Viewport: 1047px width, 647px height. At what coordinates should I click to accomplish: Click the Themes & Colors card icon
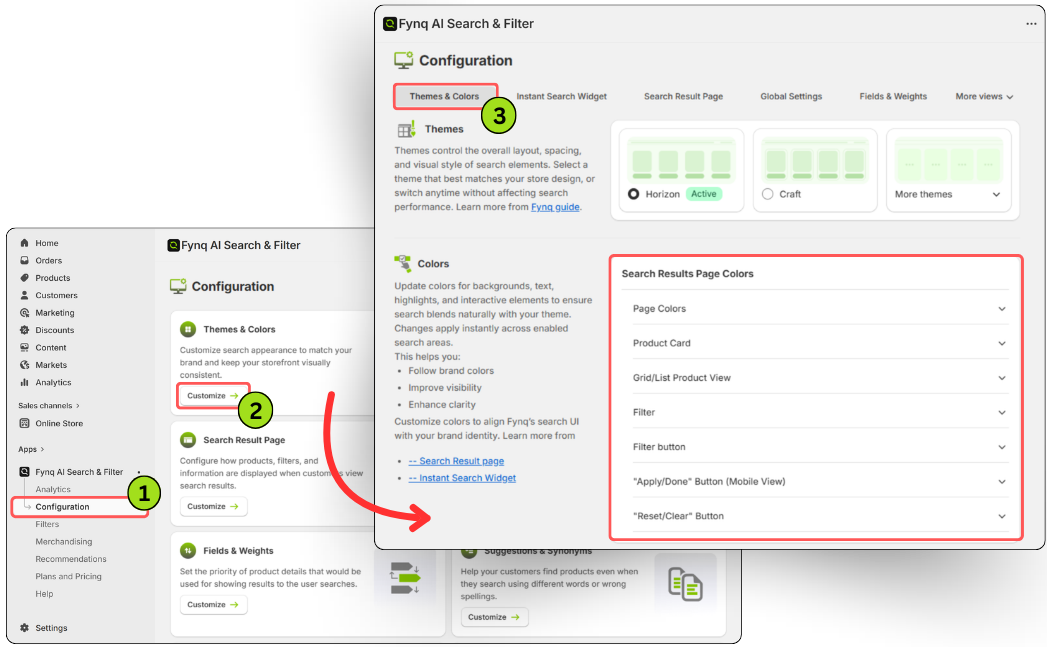tap(188, 329)
